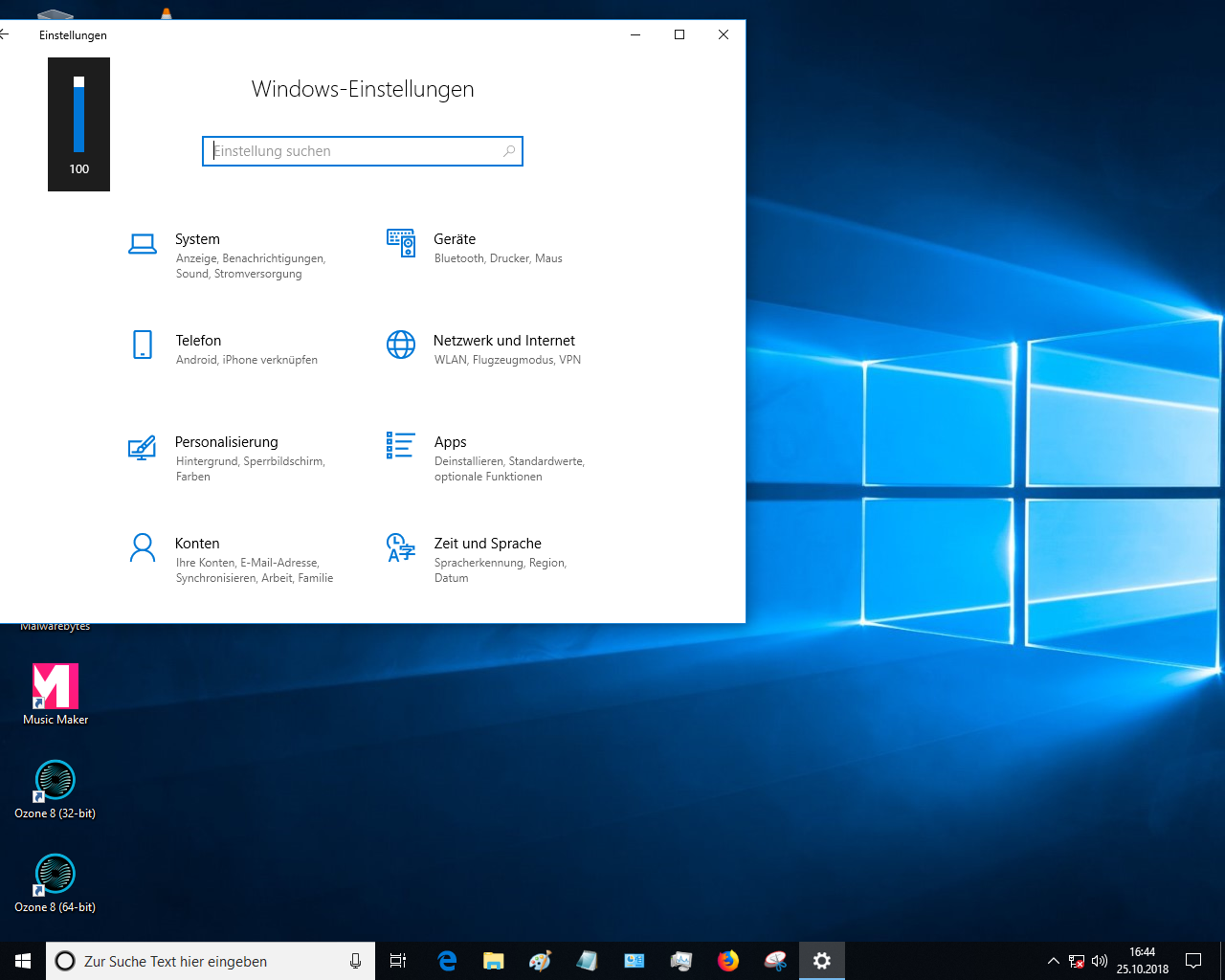Open the Netzwerk und Internet globe icon
1225x980 pixels.
[x=401, y=345]
